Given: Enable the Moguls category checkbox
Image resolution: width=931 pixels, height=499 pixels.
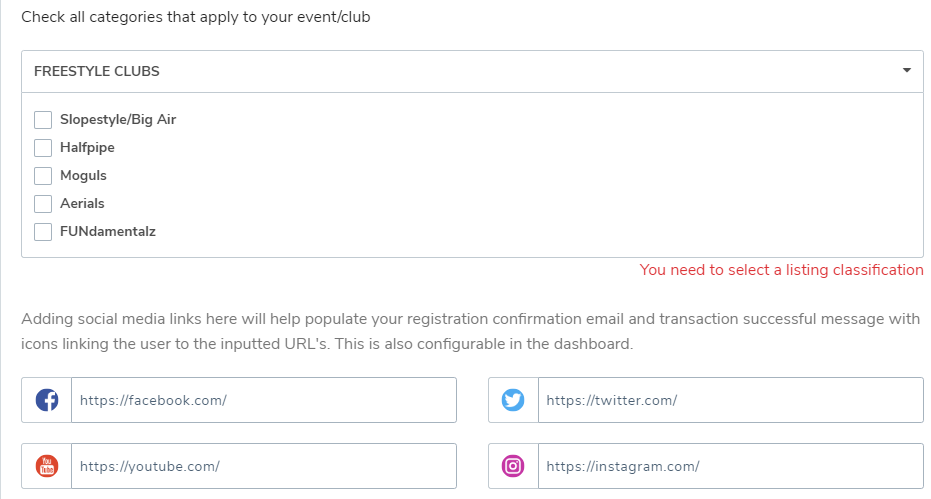Looking at the screenshot, I should tap(43, 176).
